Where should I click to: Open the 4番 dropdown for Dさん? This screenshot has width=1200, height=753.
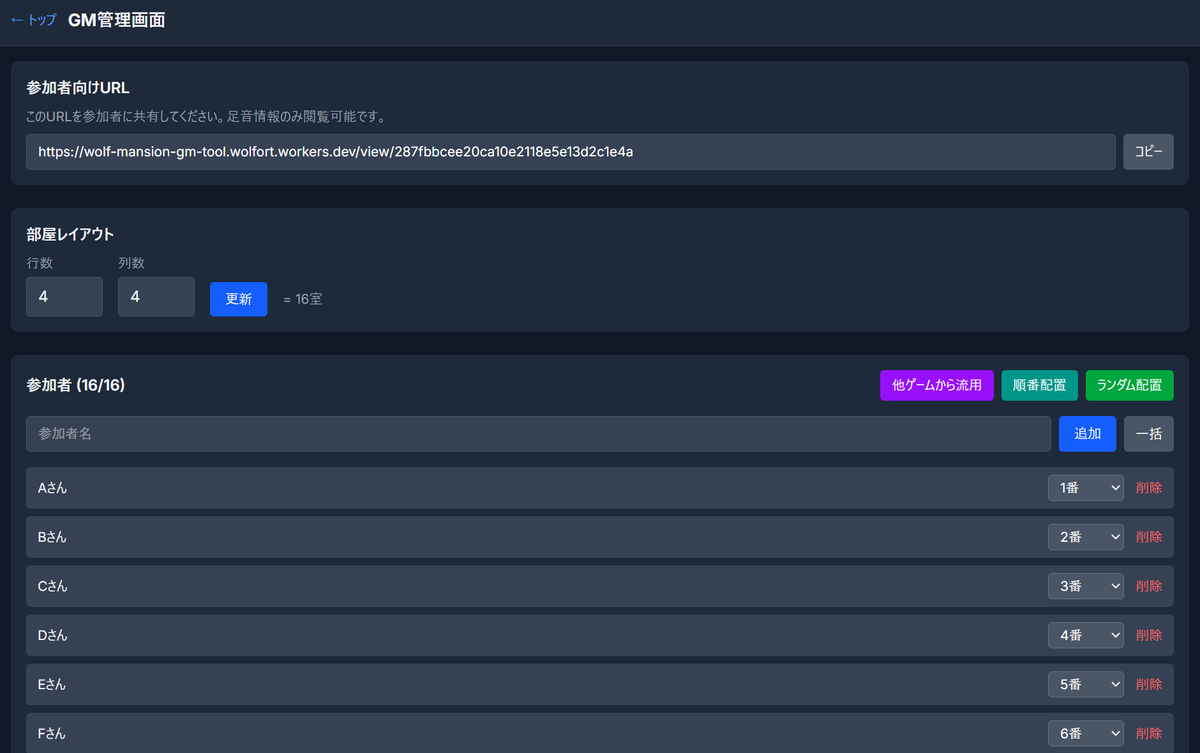coord(1086,635)
